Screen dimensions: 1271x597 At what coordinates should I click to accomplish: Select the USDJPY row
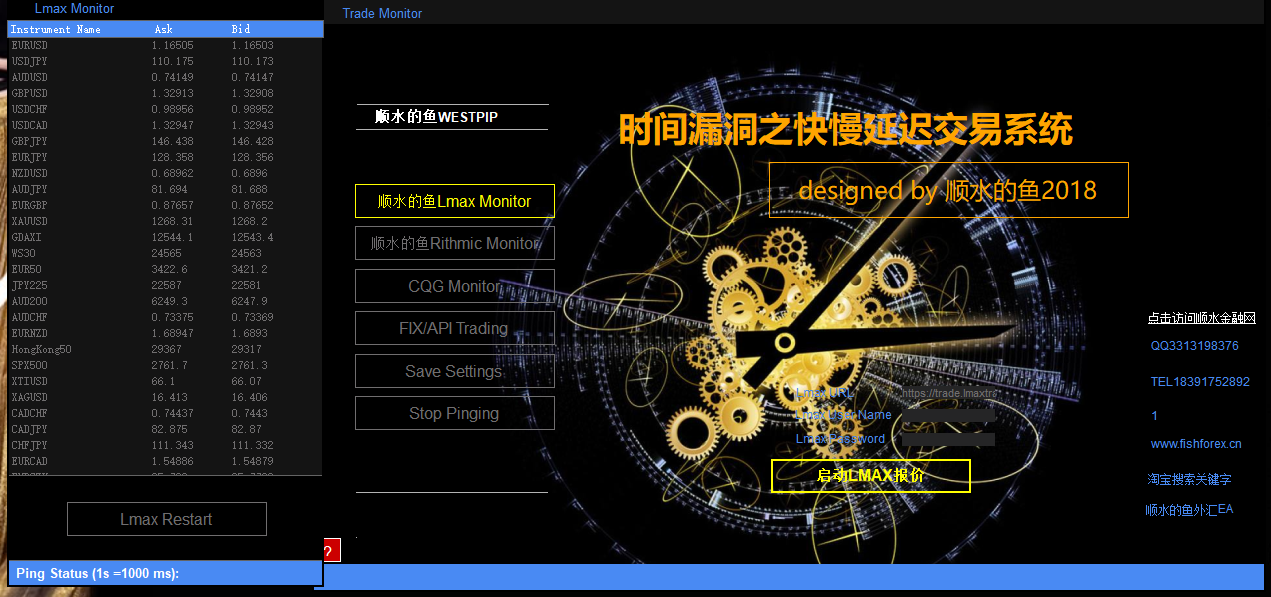tap(165, 61)
